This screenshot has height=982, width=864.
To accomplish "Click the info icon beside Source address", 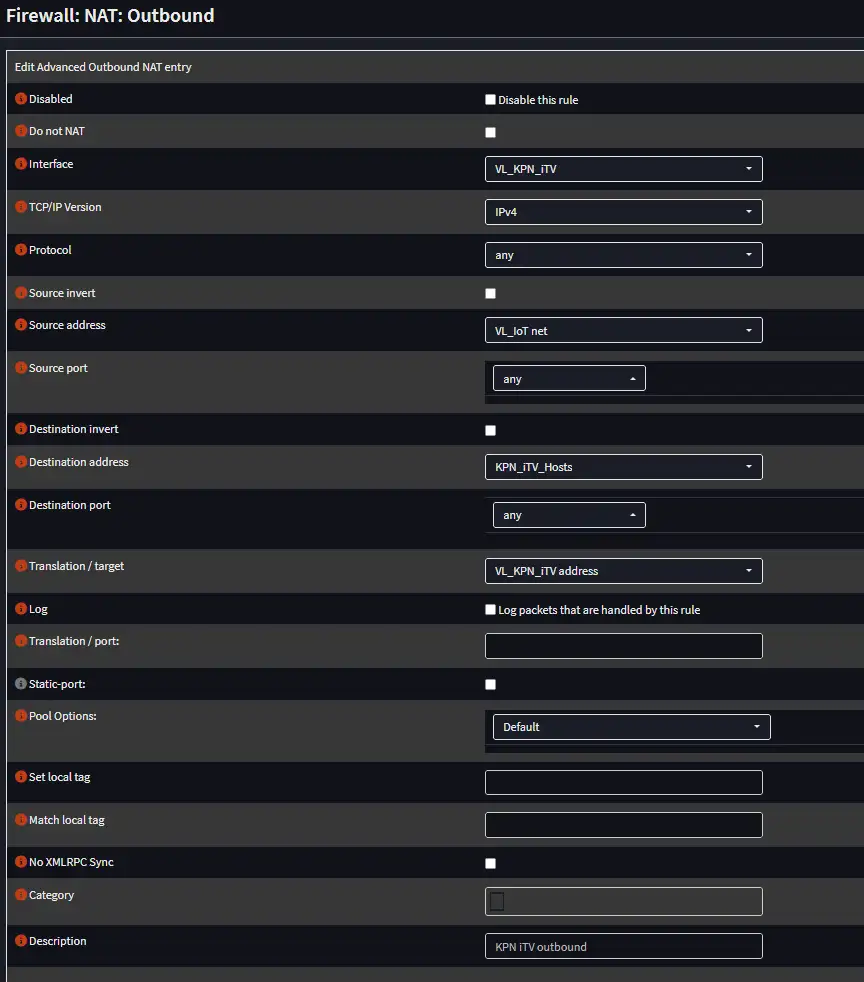I will point(21,325).
